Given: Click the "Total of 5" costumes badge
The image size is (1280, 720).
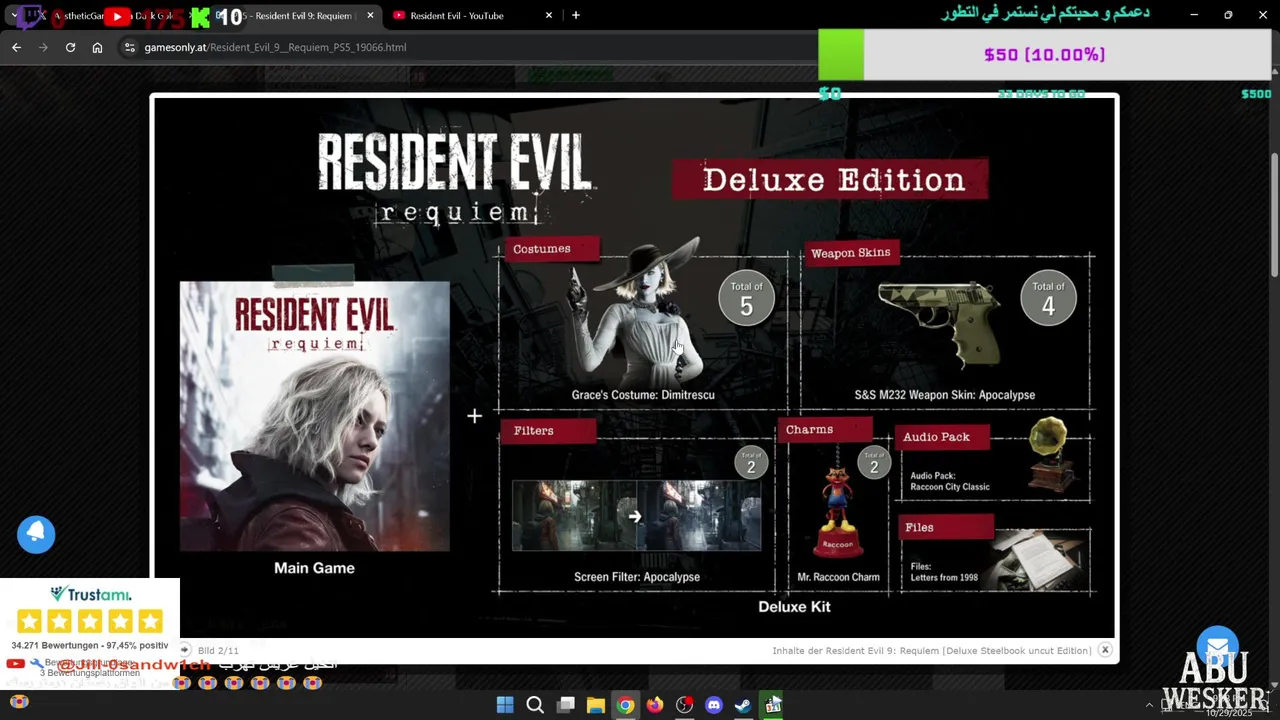Looking at the screenshot, I should pos(746,299).
